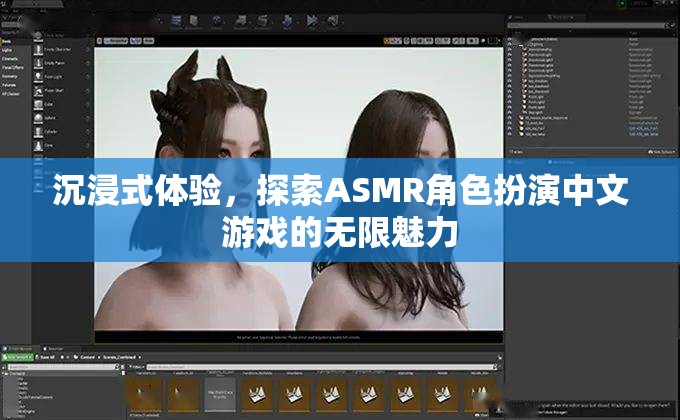Open the Cinematics toolbar icon
Image resolution: width=680 pixels, height=420 pixels.
[x=263, y=22]
